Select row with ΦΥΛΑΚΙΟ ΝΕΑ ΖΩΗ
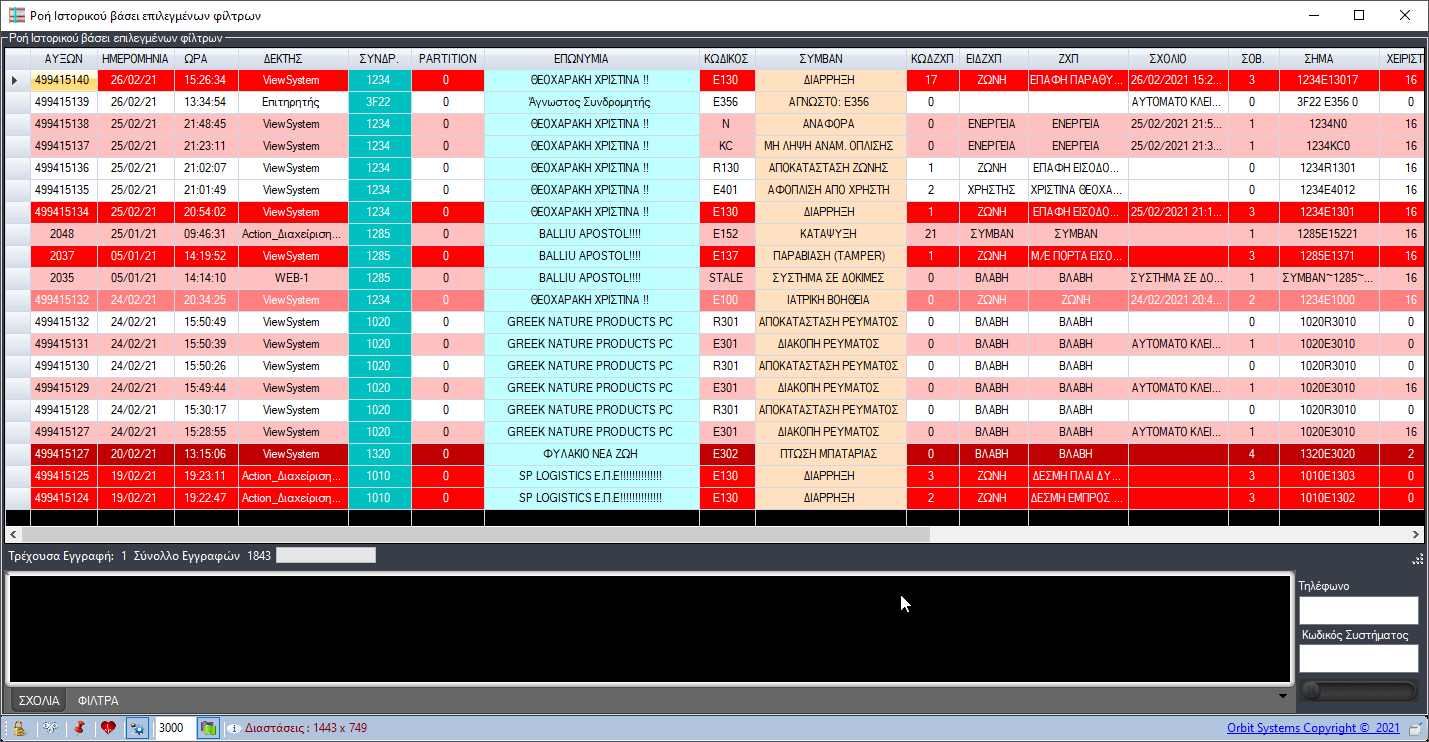The image size is (1429, 742). pos(594,454)
